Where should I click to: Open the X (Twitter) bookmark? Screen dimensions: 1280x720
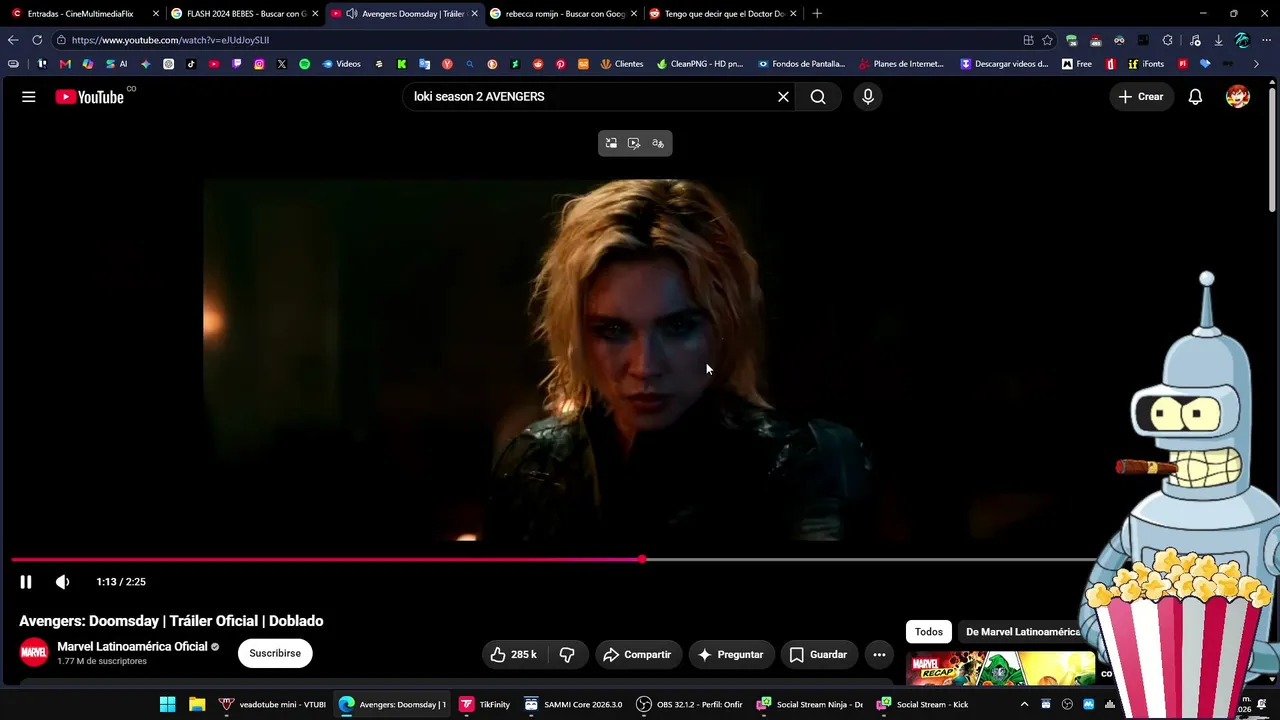282,64
